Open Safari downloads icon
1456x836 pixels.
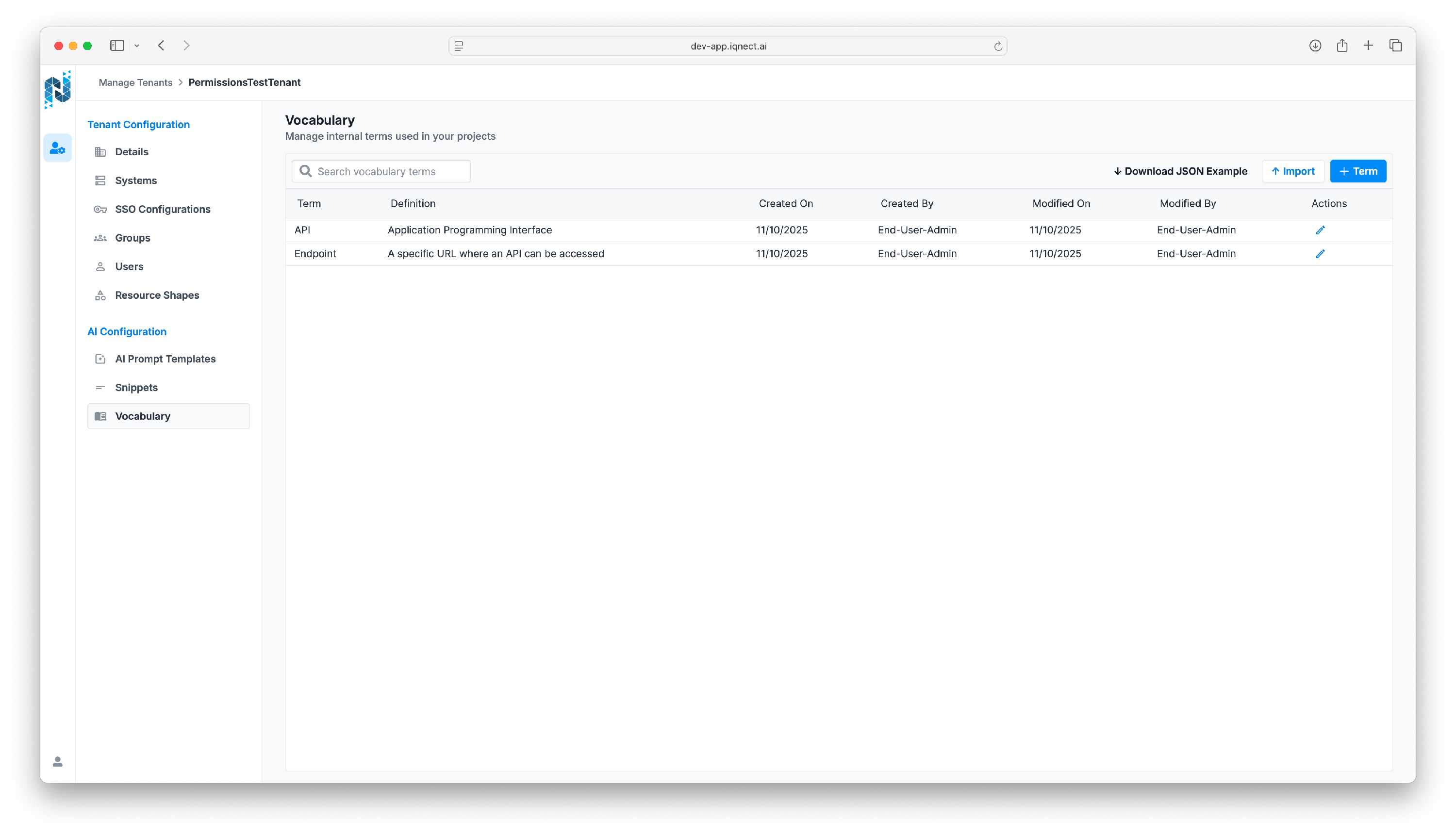1315,45
